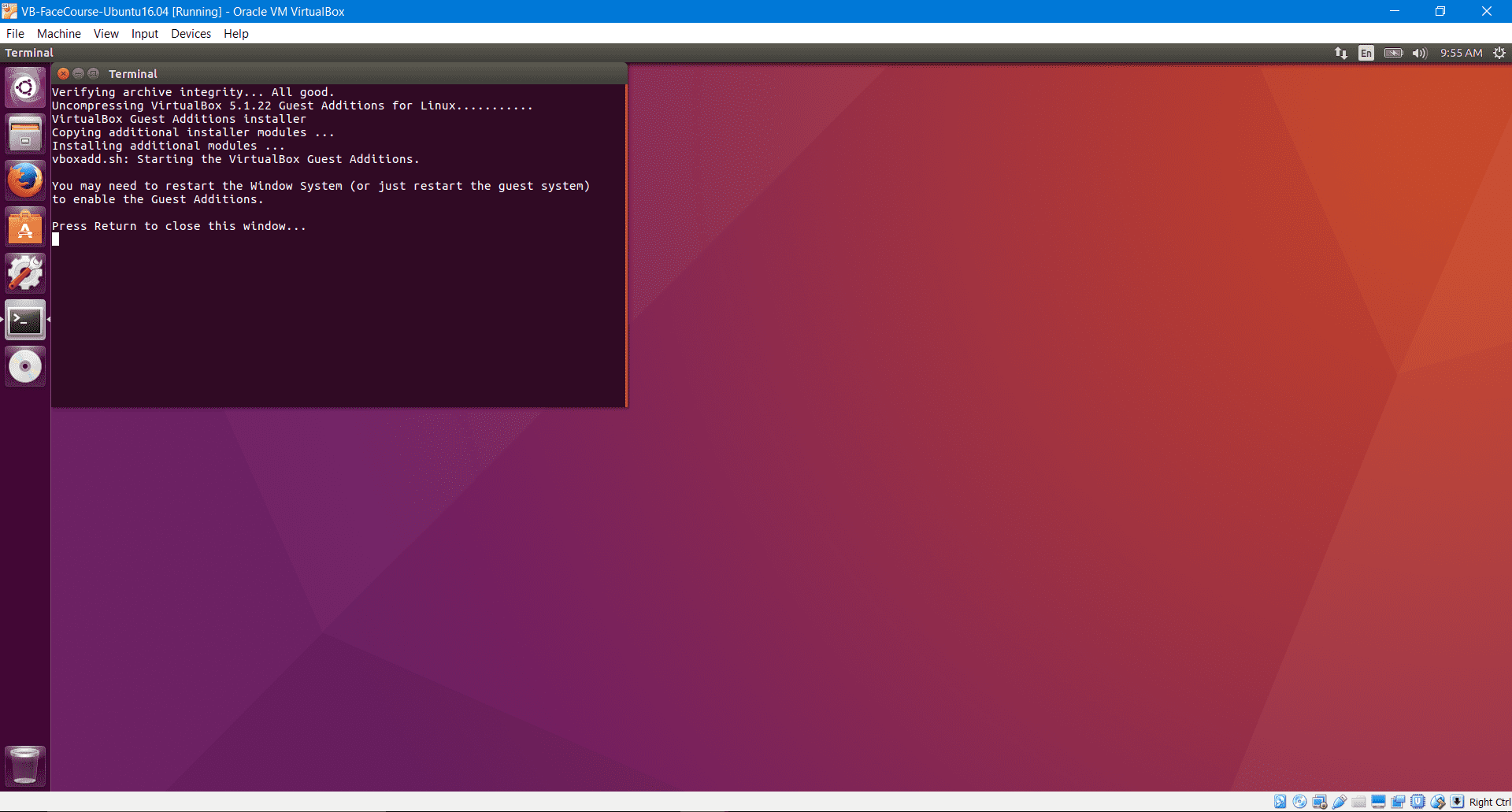Click the mouse integration status icon
The width and height of the screenshot is (1512, 812).
[1438, 802]
